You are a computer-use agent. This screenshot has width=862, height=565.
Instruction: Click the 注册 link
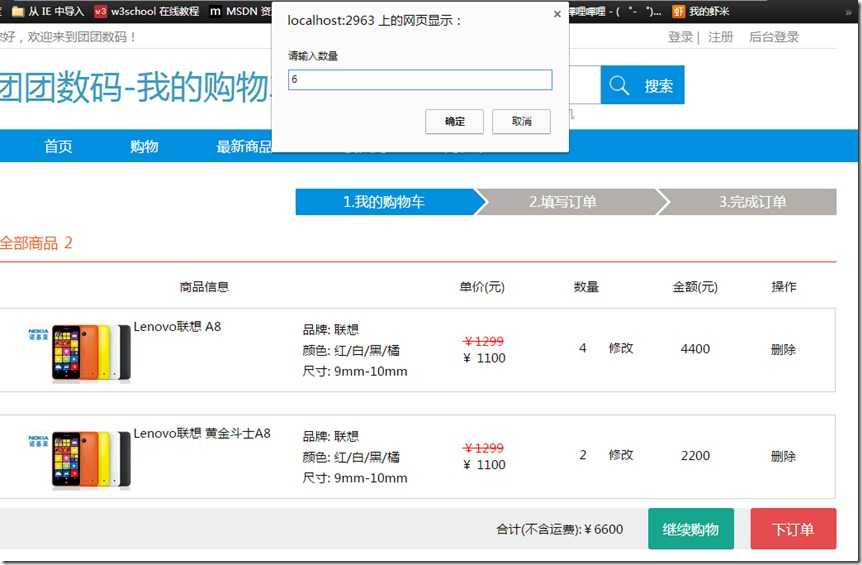pyautogui.click(x=720, y=37)
